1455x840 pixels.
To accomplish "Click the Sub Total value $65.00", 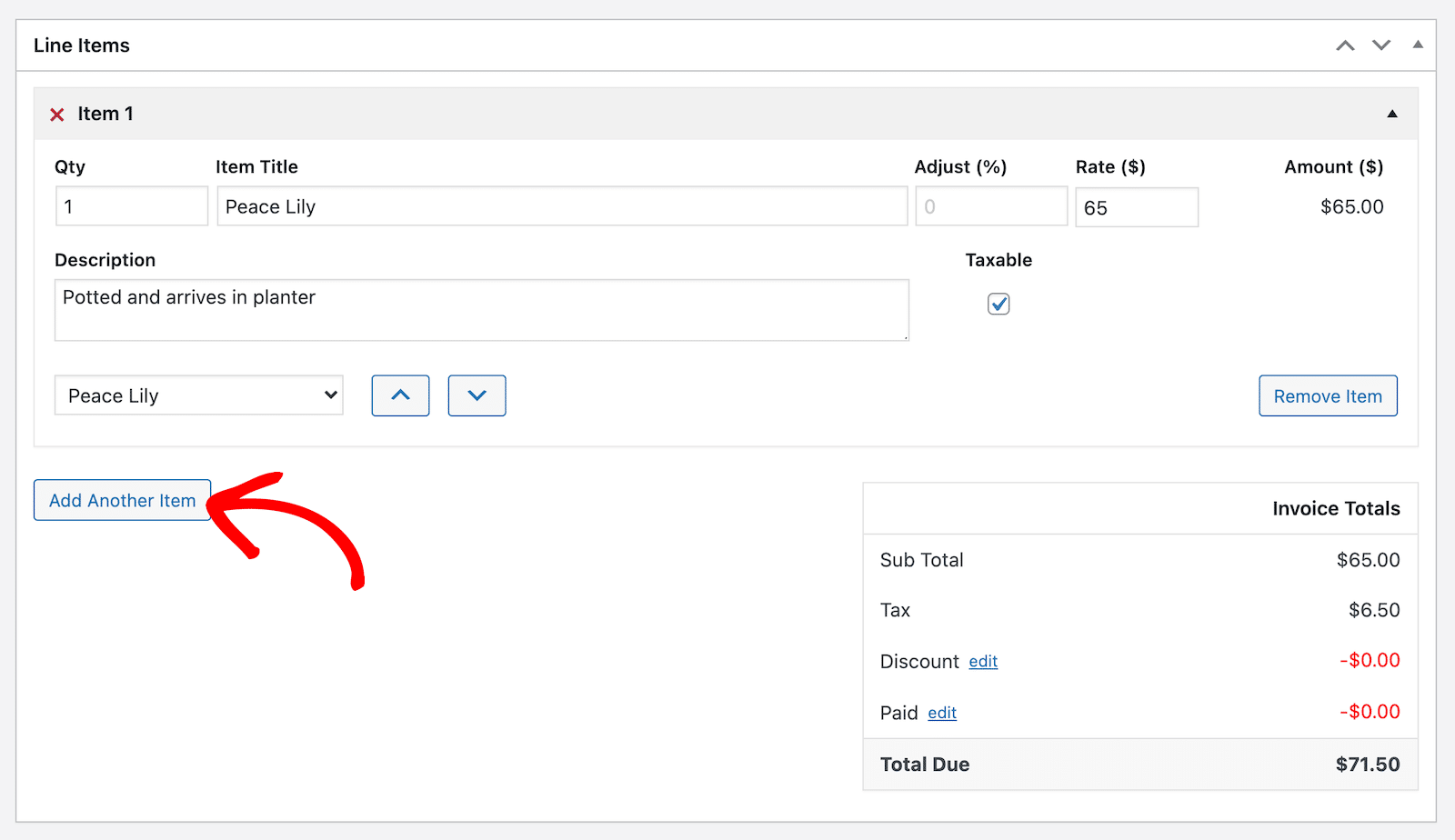I will pos(1368,560).
